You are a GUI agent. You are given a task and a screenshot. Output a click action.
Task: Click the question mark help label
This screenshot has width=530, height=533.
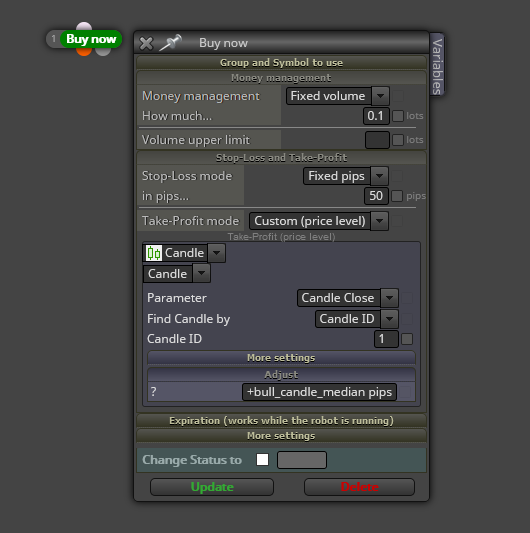click(154, 392)
